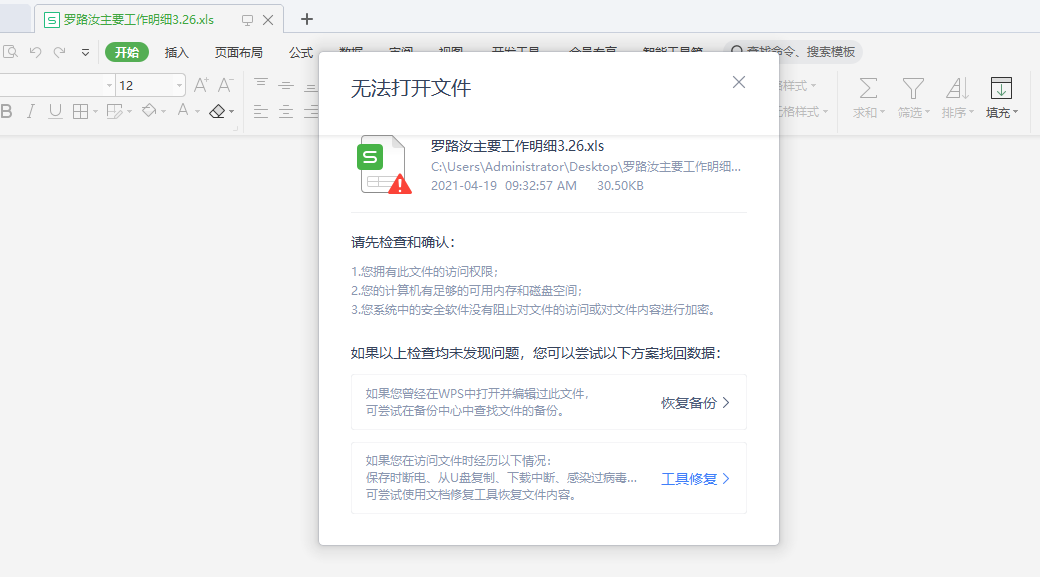Screen dimensions: 1040x577
Task: Click the undo arrow icon
Action: [x=35, y=52]
